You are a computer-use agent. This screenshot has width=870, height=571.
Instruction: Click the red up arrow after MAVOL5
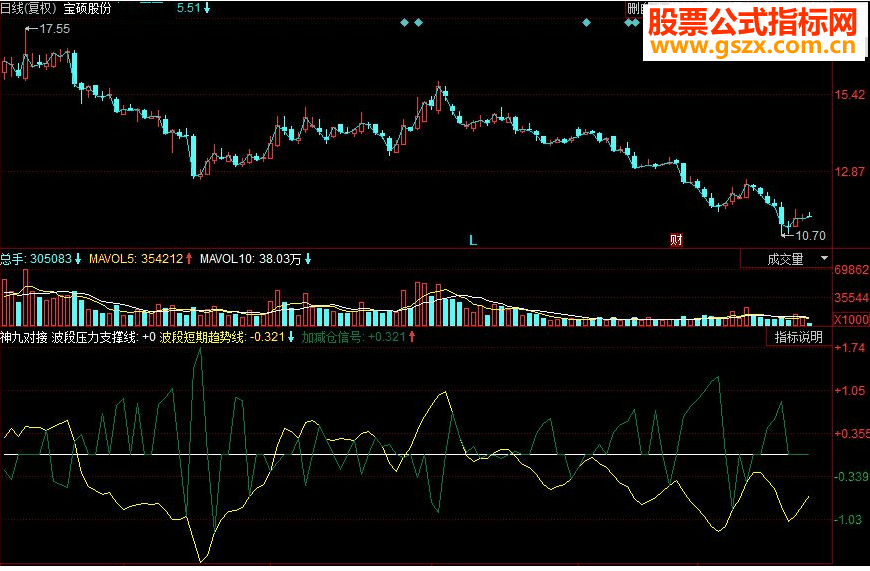[189, 259]
